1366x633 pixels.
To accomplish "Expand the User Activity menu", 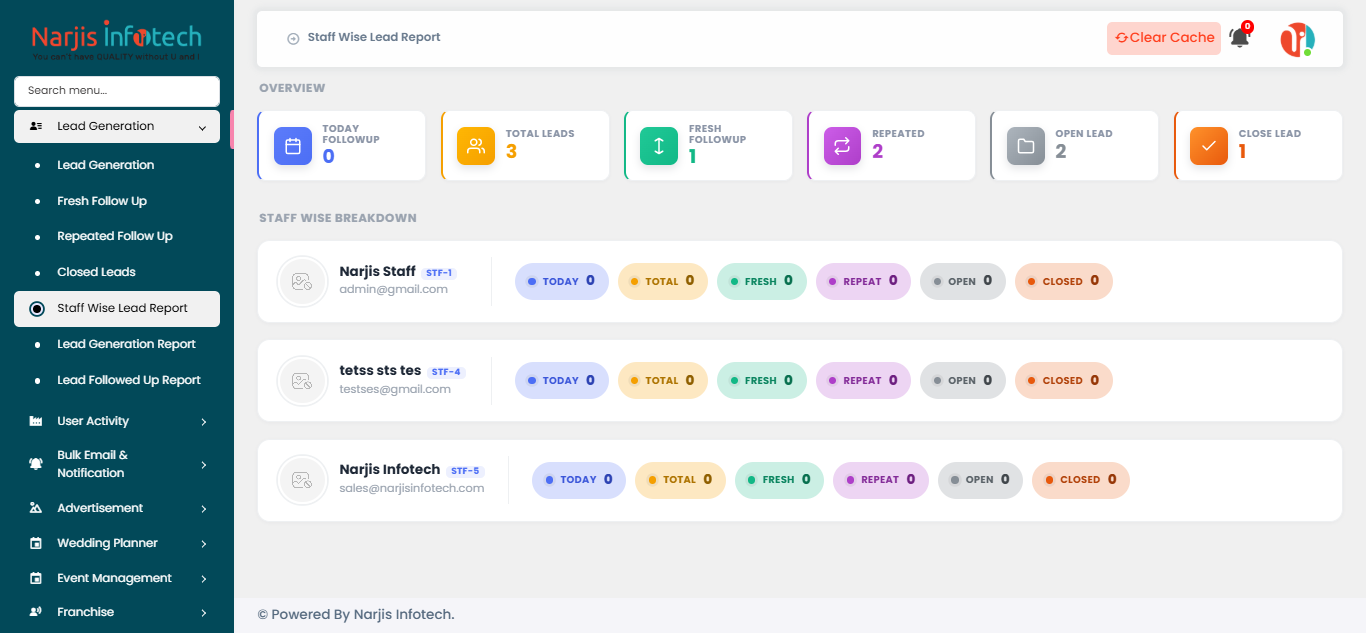I will click(203, 422).
